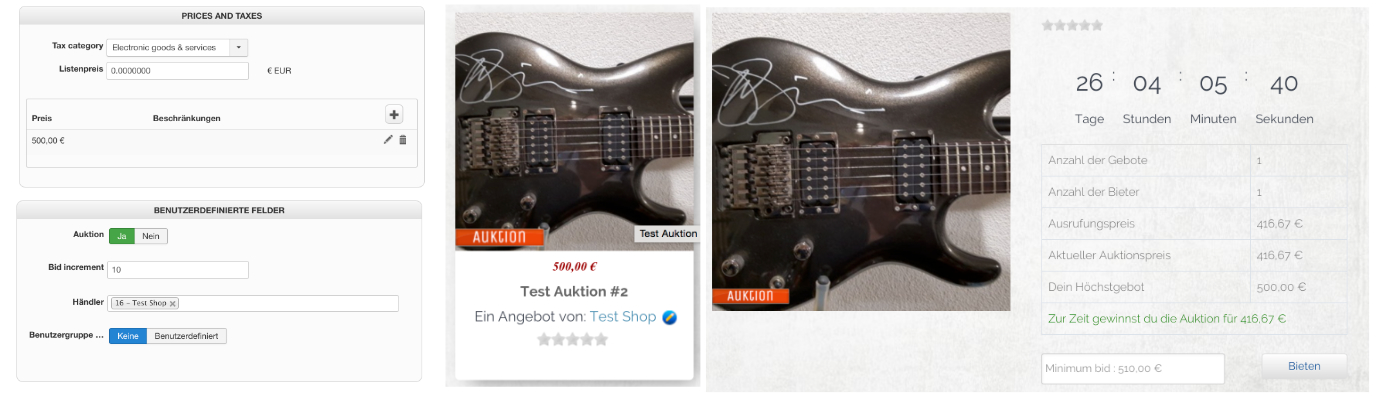Select Benutzerdefiniert for Benutzergruppe
1400x400 pixels.
click(x=187, y=336)
